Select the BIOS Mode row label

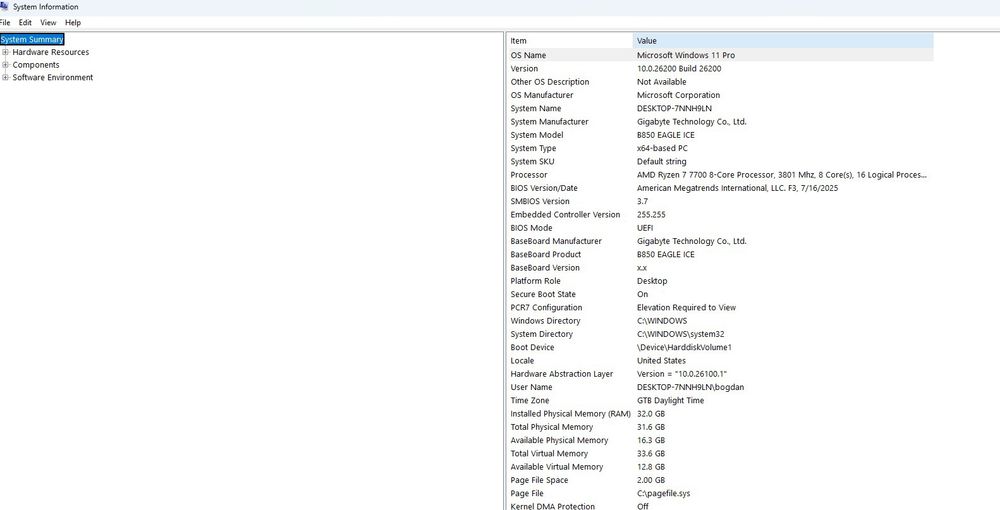(x=531, y=228)
